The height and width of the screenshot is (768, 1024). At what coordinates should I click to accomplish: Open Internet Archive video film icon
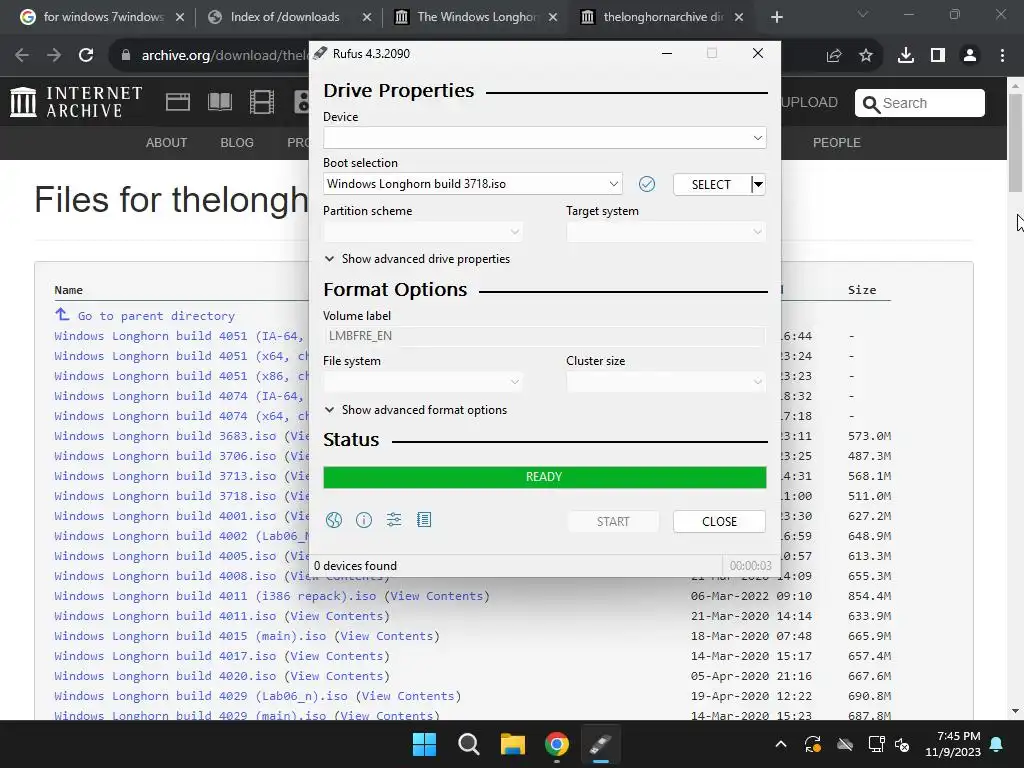coord(261,103)
